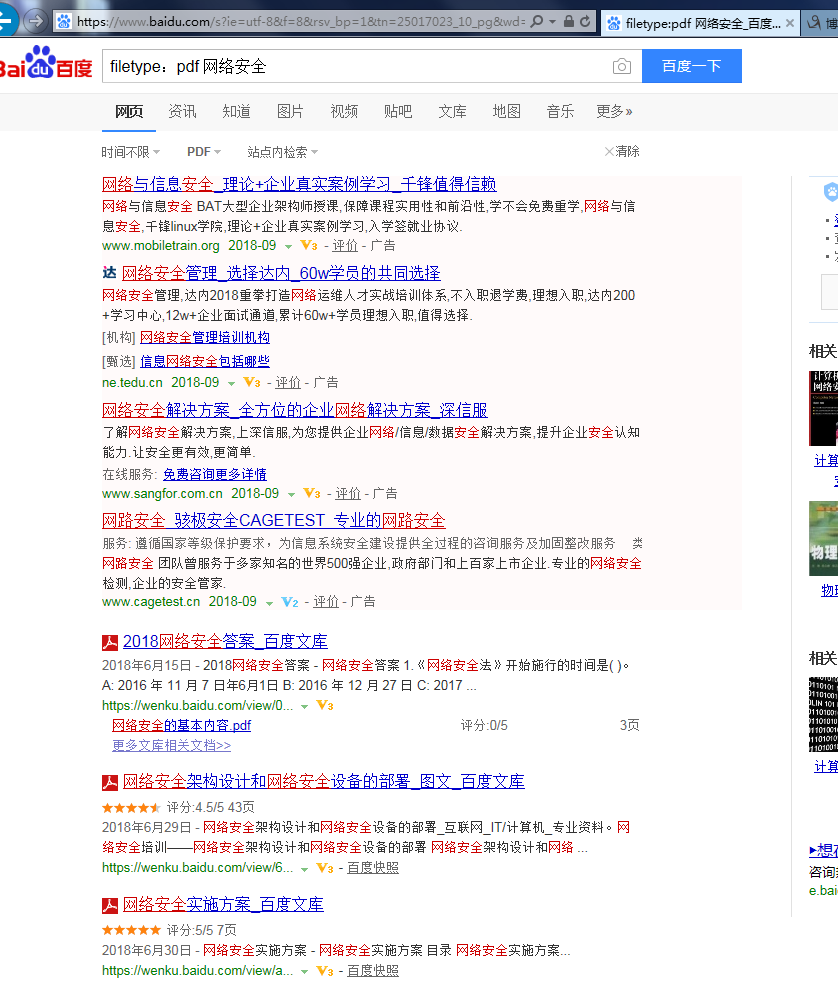
Task: Switch to the 音乐 tab
Action: 560,112
